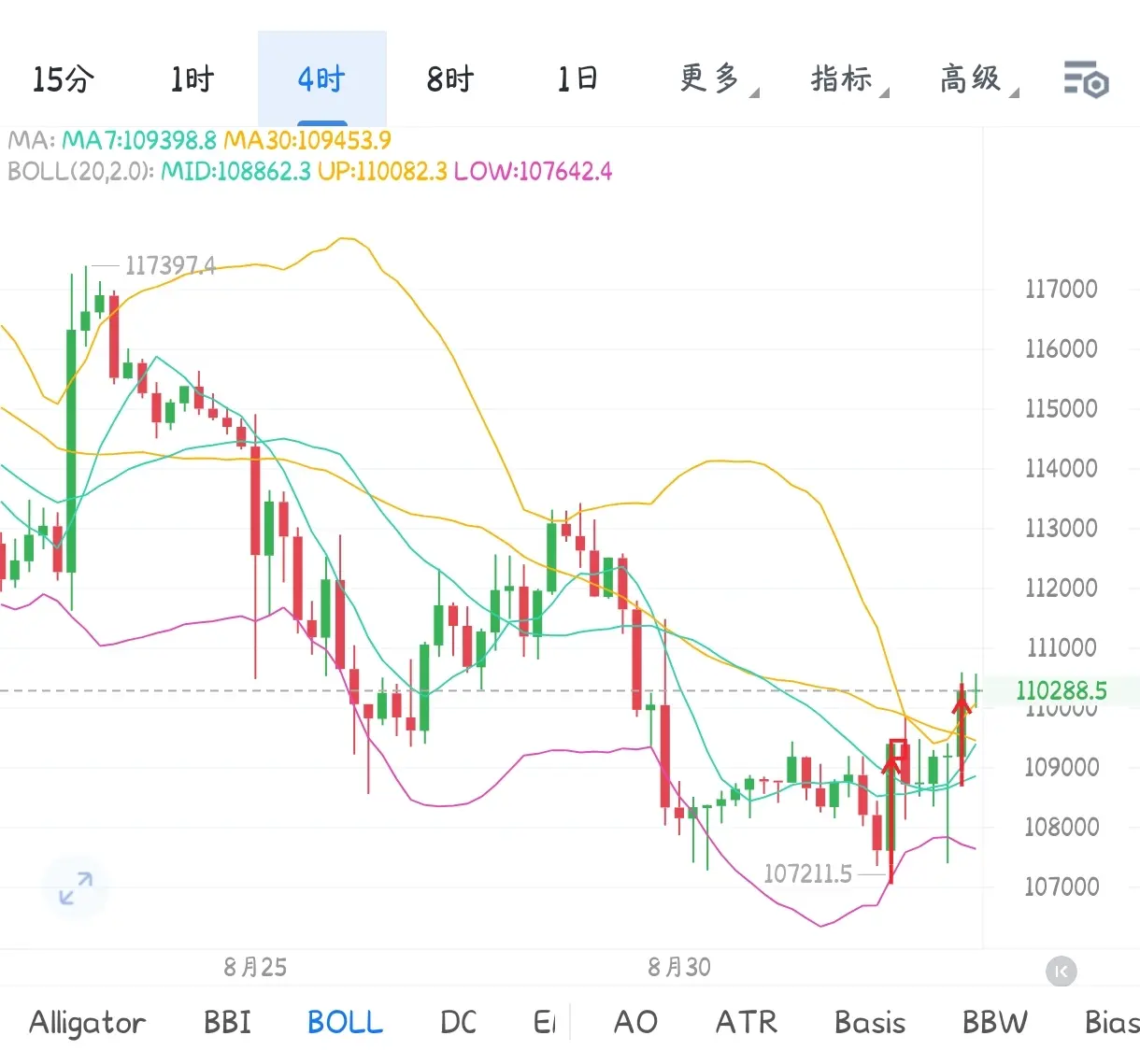Image resolution: width=1140 pixels, height=1064 pixels.
Task: Switch to the 1日 timeframe
Action: tap(577, 78)
